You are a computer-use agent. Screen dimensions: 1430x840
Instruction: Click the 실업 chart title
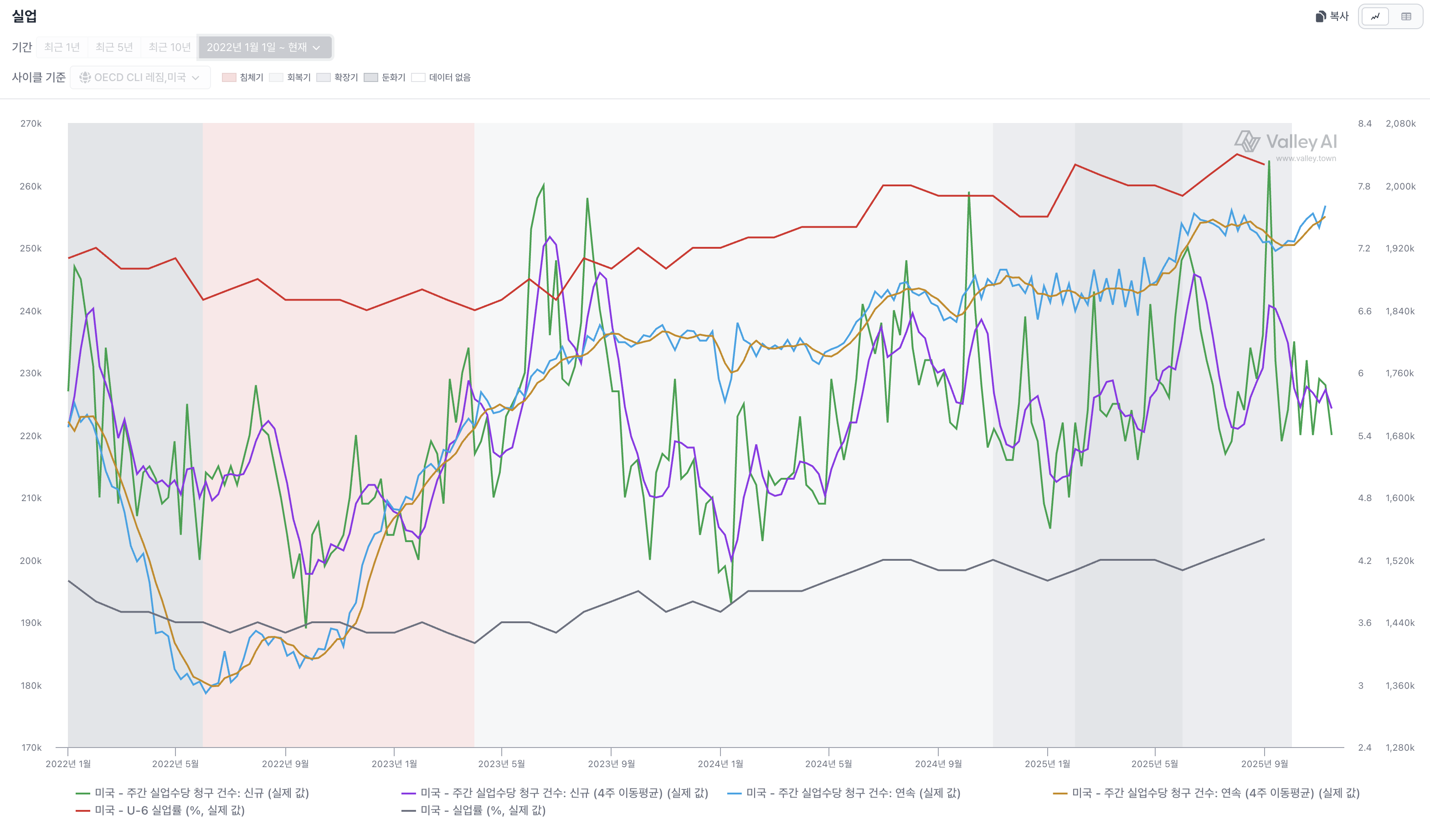[x=25, y=16]
